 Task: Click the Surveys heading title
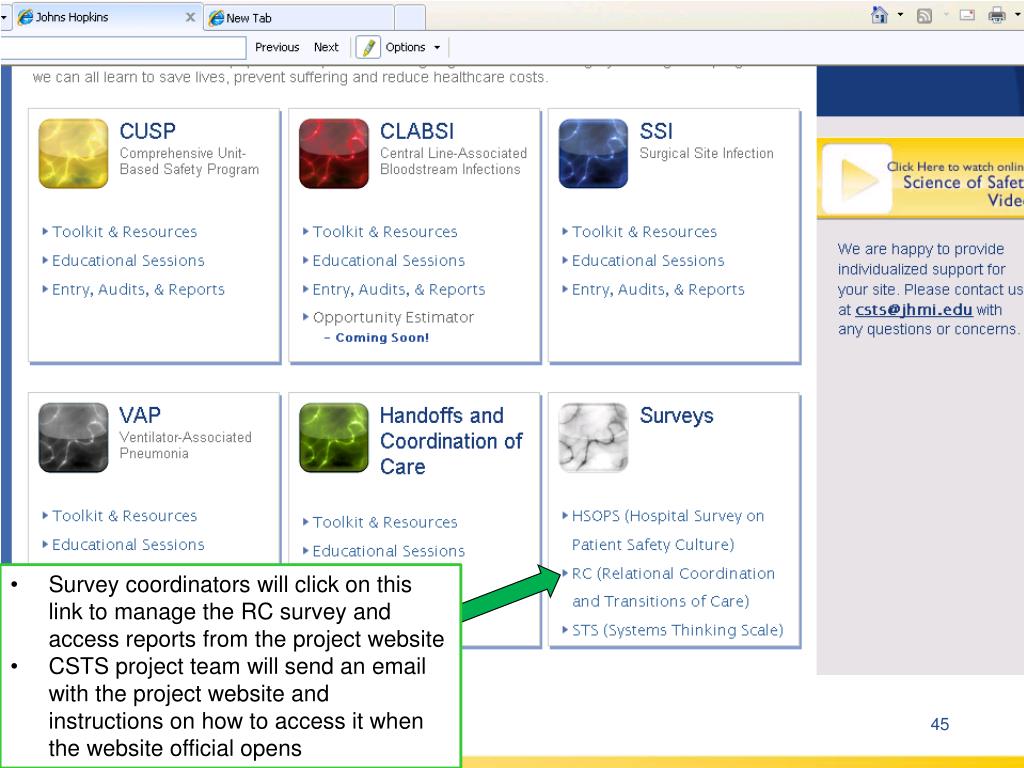coord(677,415)
